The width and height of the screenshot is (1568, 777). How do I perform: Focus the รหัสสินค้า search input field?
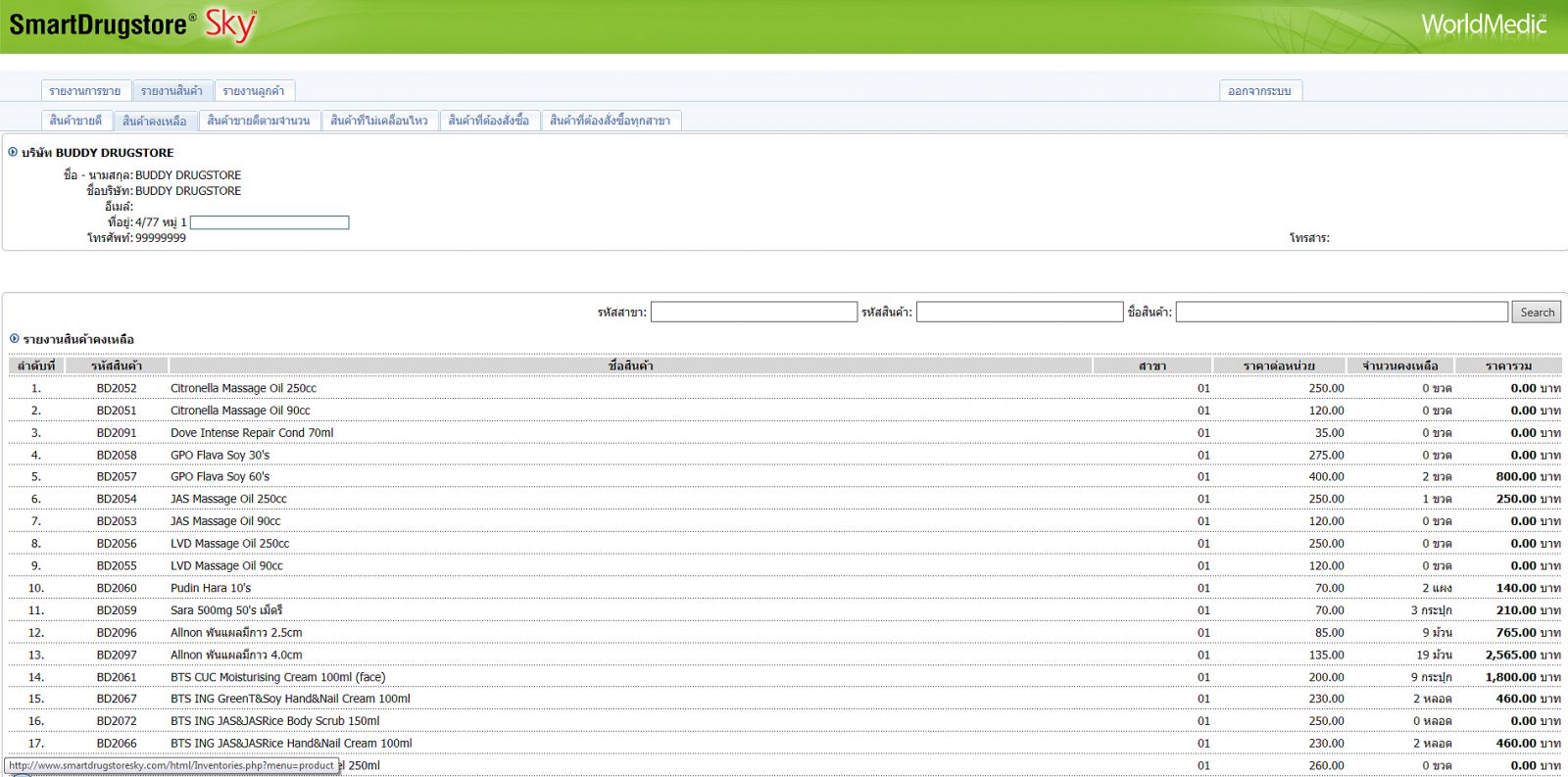(x=1019, y=312)
